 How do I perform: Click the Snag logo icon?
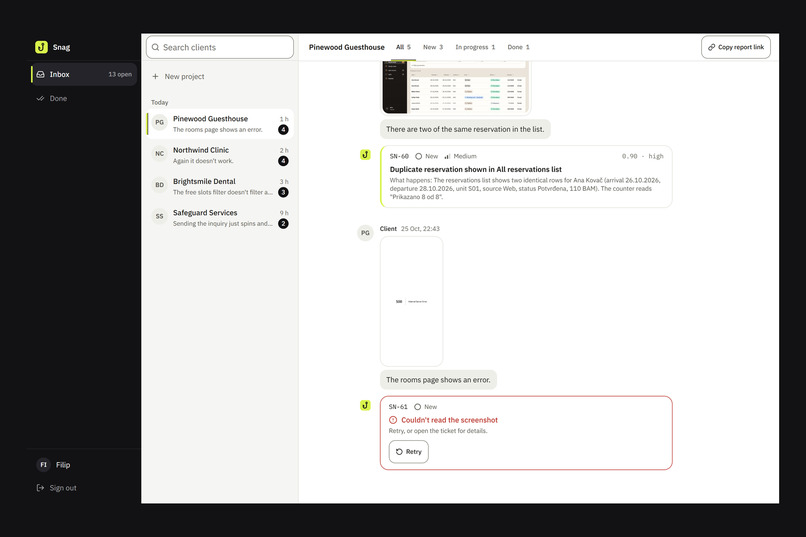point(41,47)
